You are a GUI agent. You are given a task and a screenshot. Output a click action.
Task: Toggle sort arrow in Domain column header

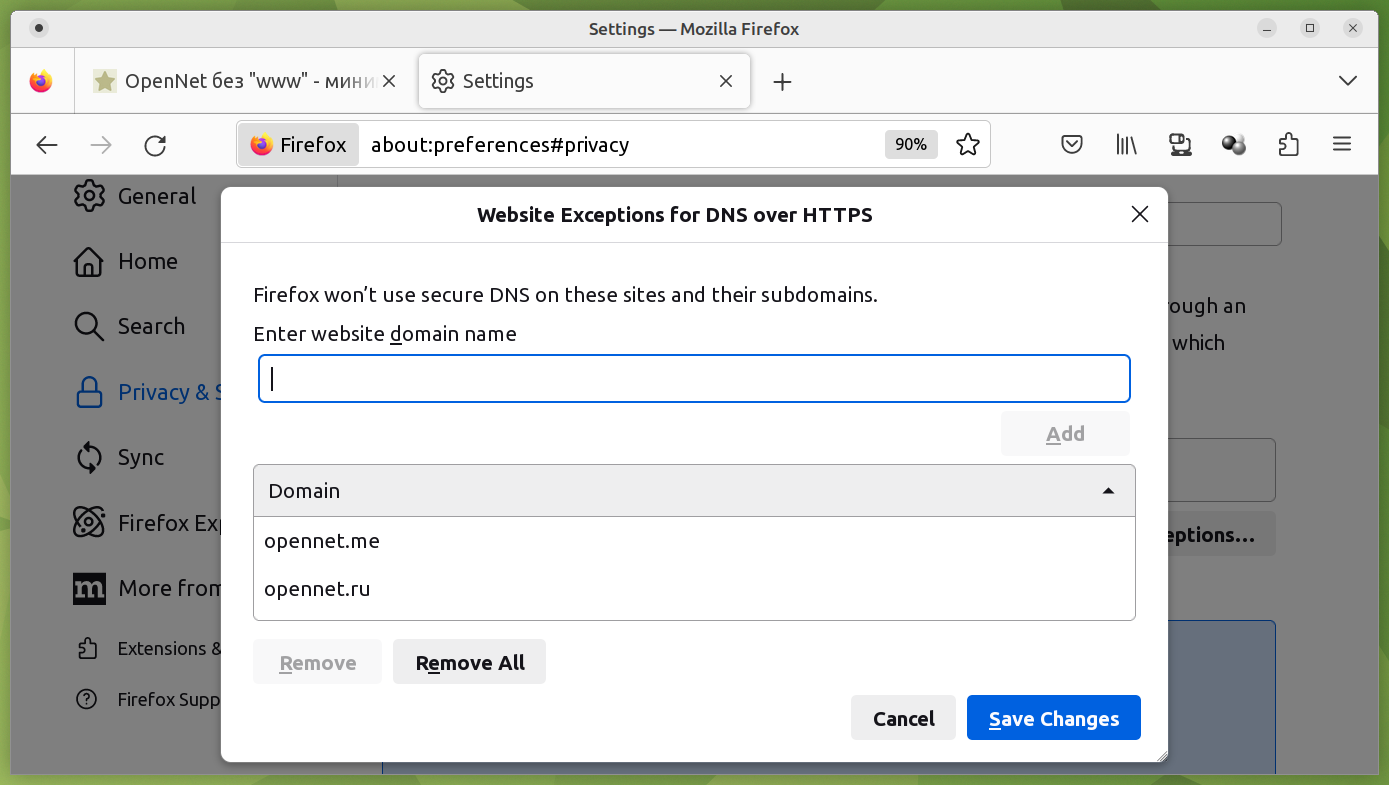coord(1108,491)
